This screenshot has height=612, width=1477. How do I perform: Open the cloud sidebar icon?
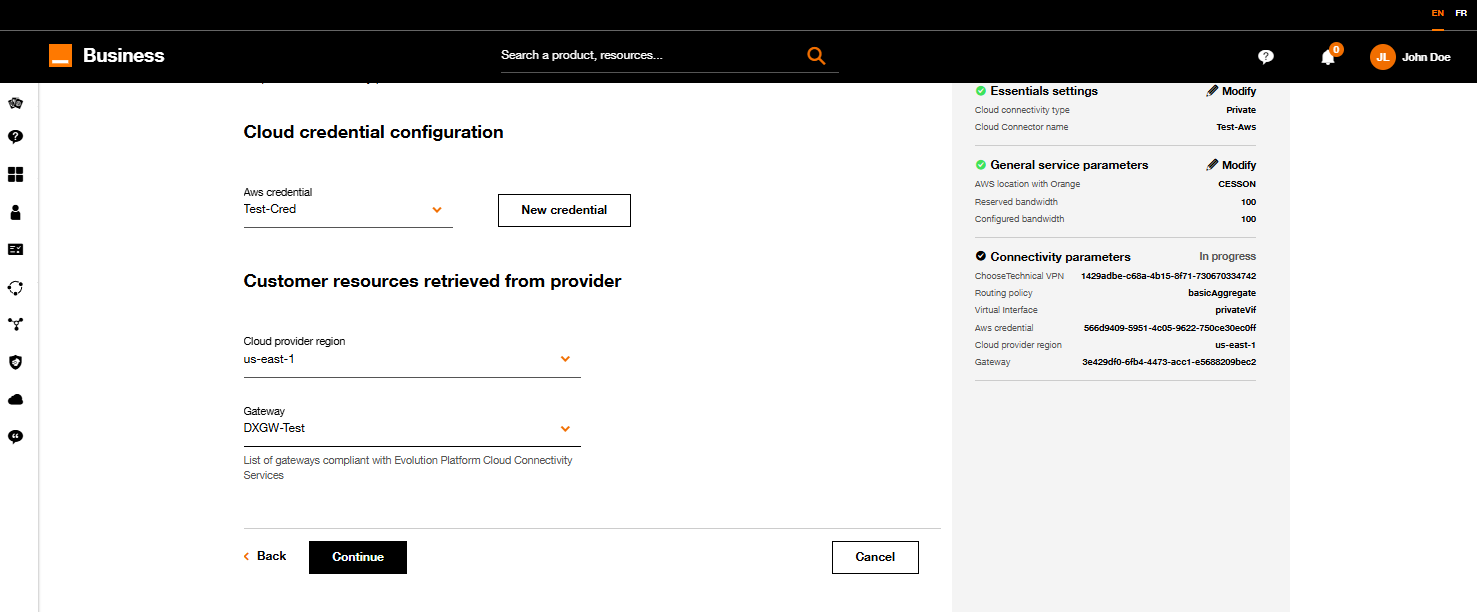15,400
